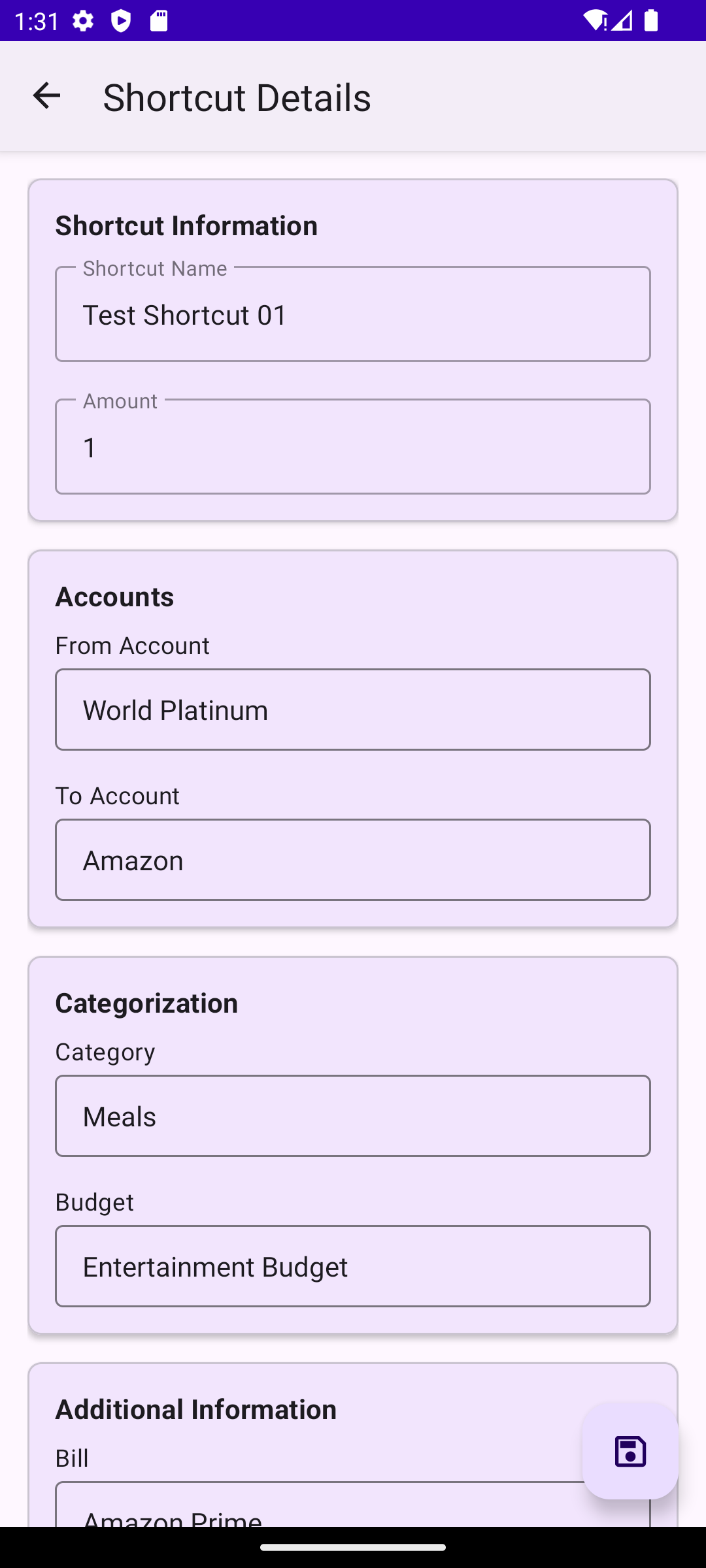The width and height of the screenshot is (706, 1568).
Task: Open the Entertainment Budget selector
Action: (353, 1266)
